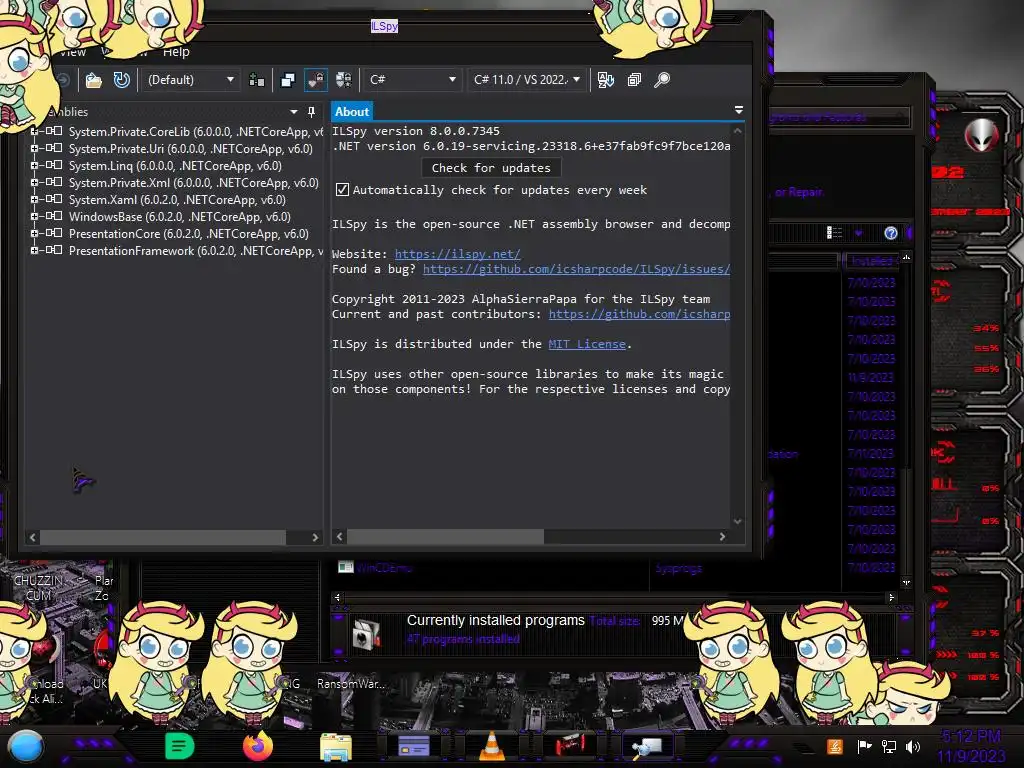Click left arrow of About horizontal scrollbar
This screenshot has width=1024, height=768.
tap(339, 537)
